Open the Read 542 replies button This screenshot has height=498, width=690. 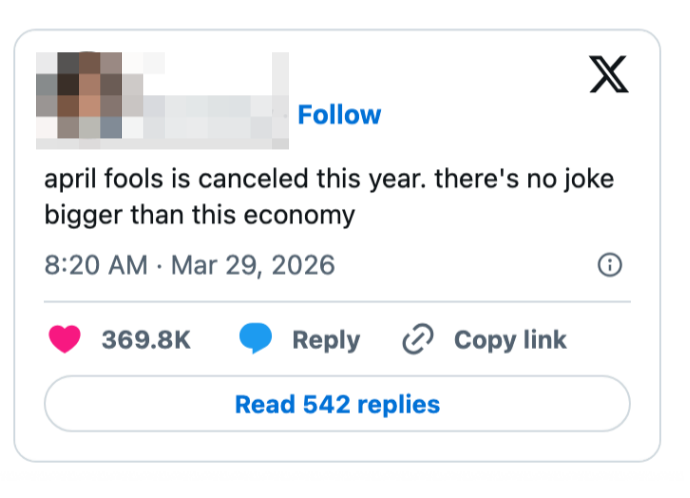tap(337, 404)
